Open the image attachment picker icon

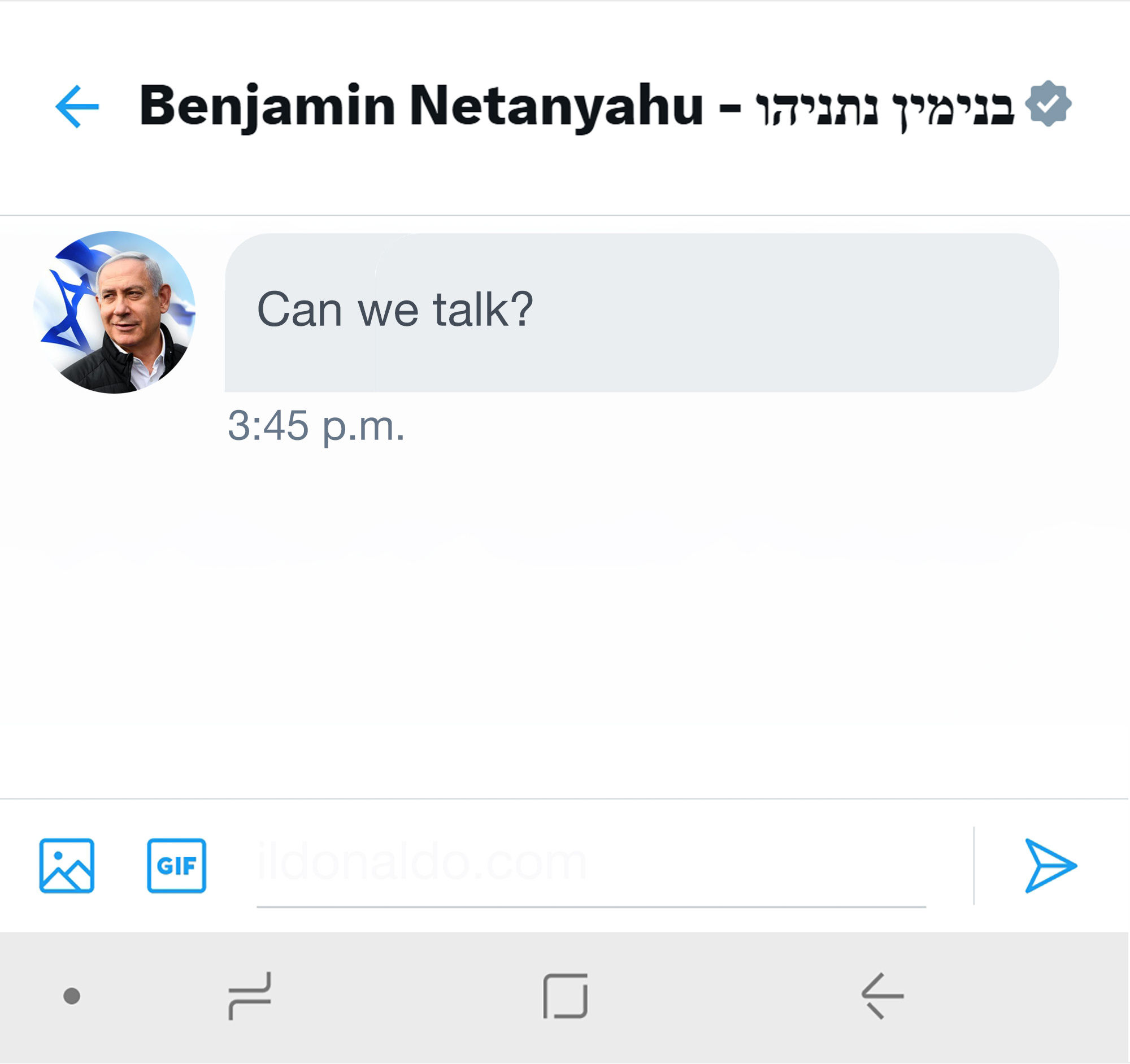point(67,866)
